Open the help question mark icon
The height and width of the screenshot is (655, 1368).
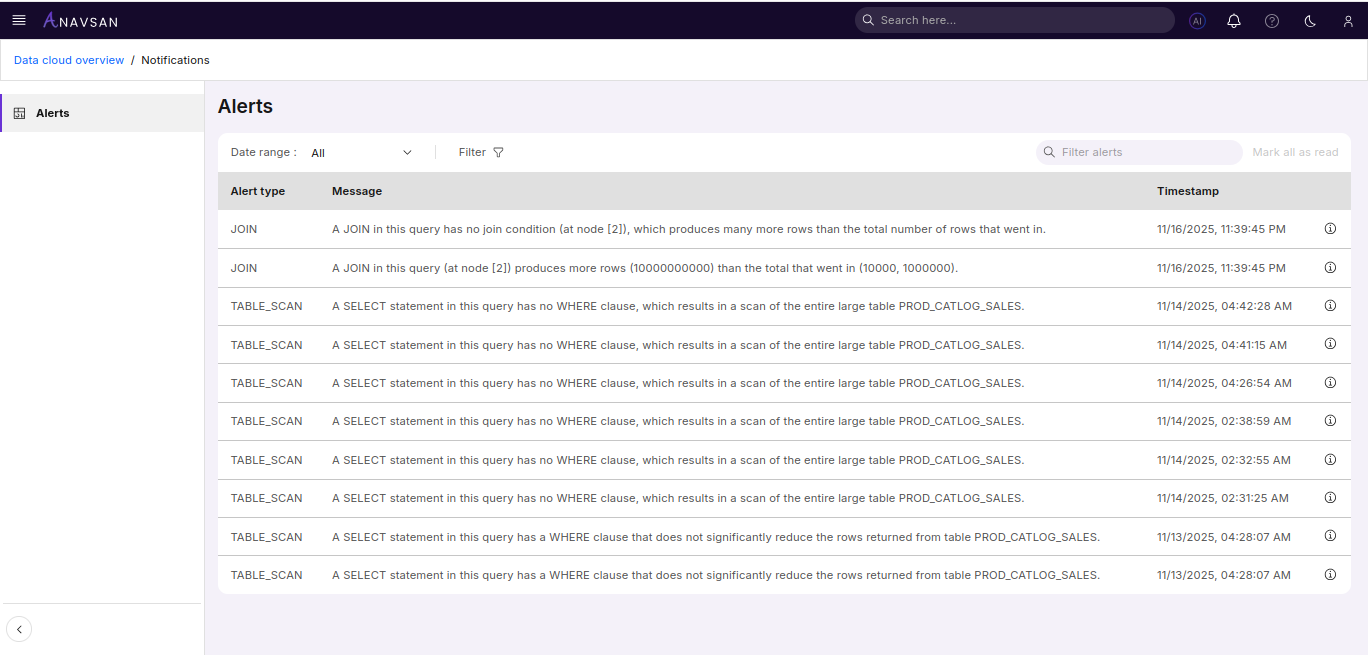click(1271, 20)
